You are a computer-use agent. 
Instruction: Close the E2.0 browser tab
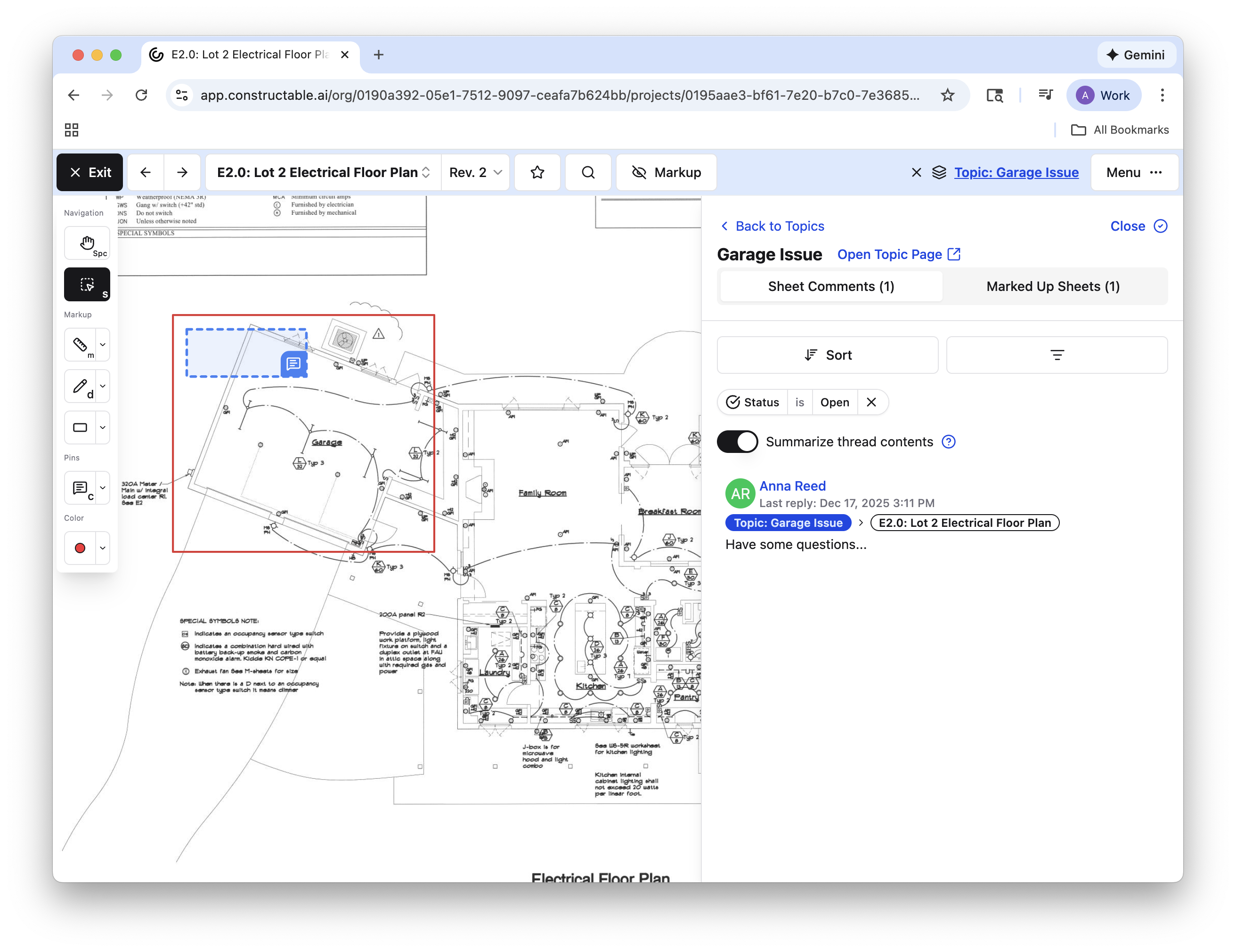(x=345, y=54)
